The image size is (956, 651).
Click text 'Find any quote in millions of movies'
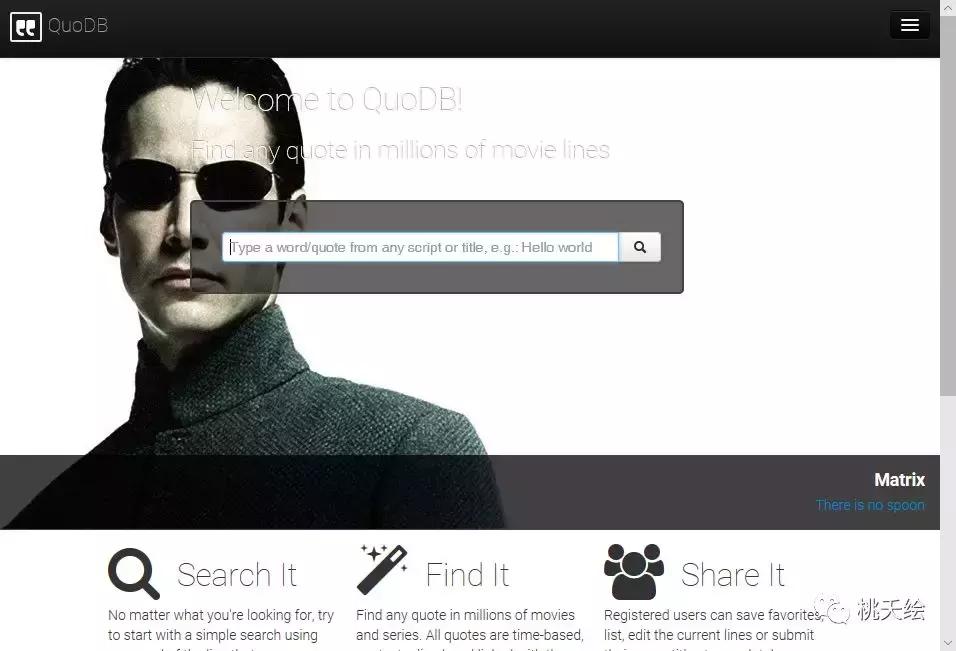(x=465, y=615)
